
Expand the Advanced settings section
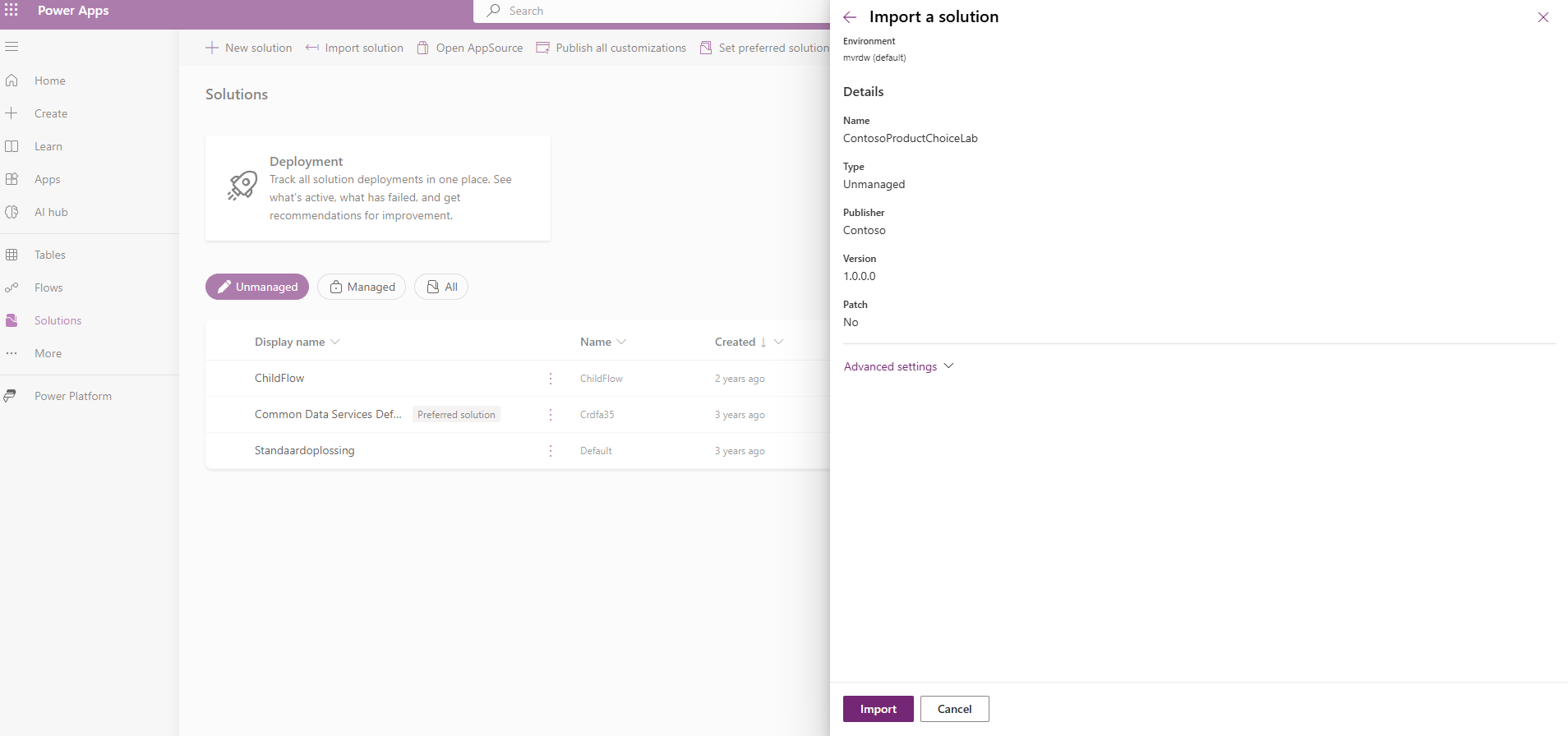pos(899,366)
